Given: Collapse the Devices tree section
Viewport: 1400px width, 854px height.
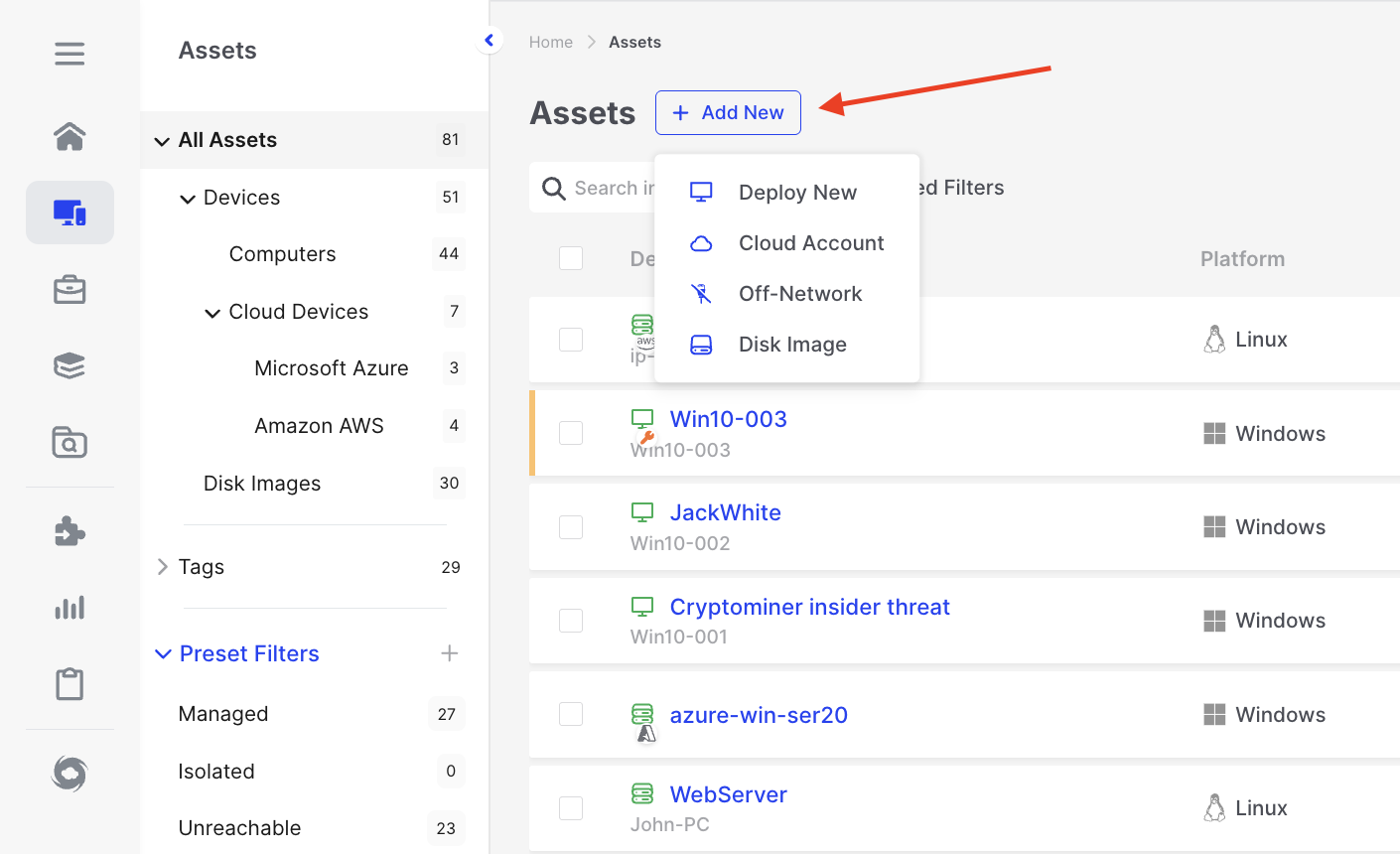Looking at the screenshot, I should tap(188, 199).
